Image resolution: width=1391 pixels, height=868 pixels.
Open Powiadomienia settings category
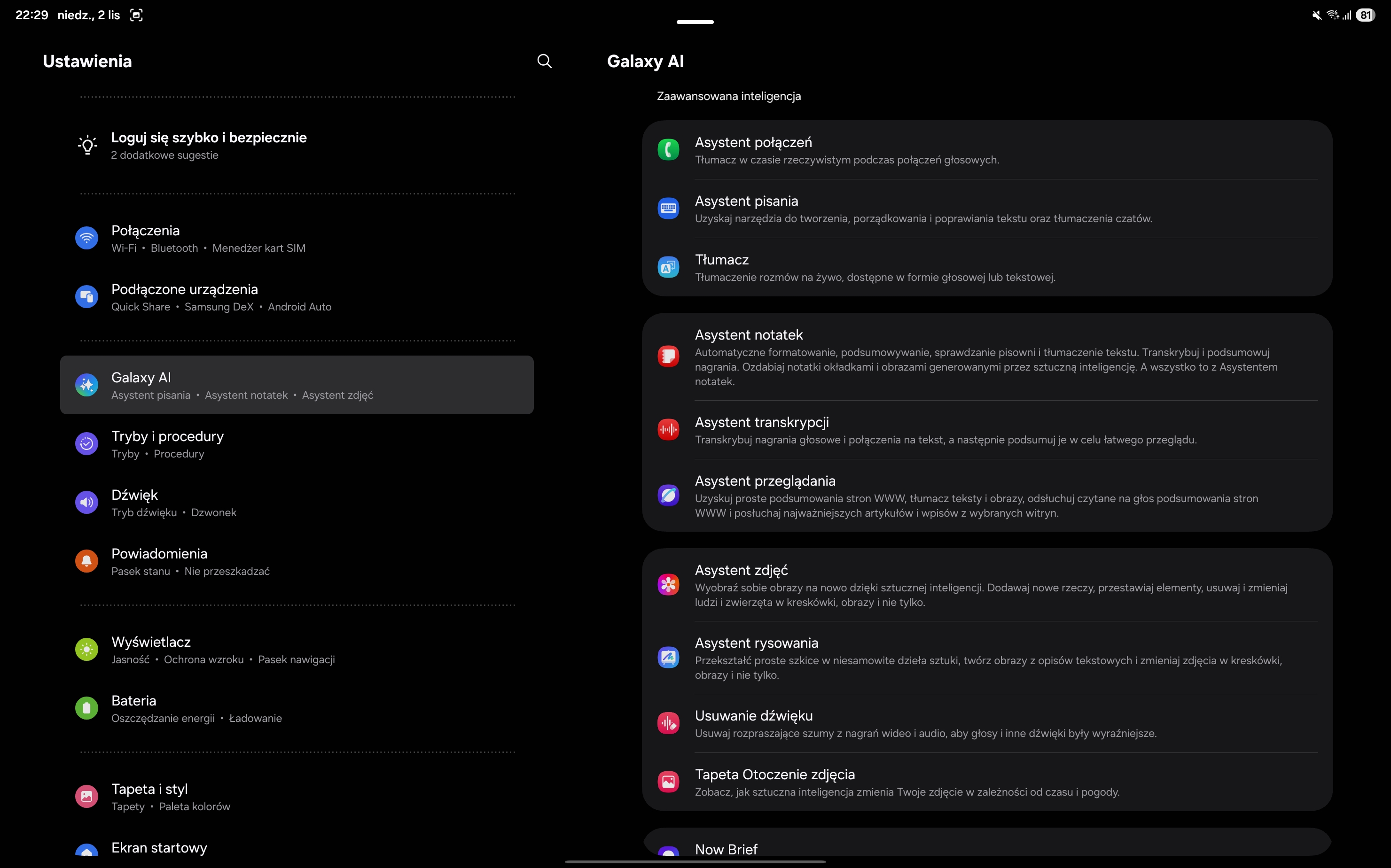pyautogui.click(x=159, y=561)
